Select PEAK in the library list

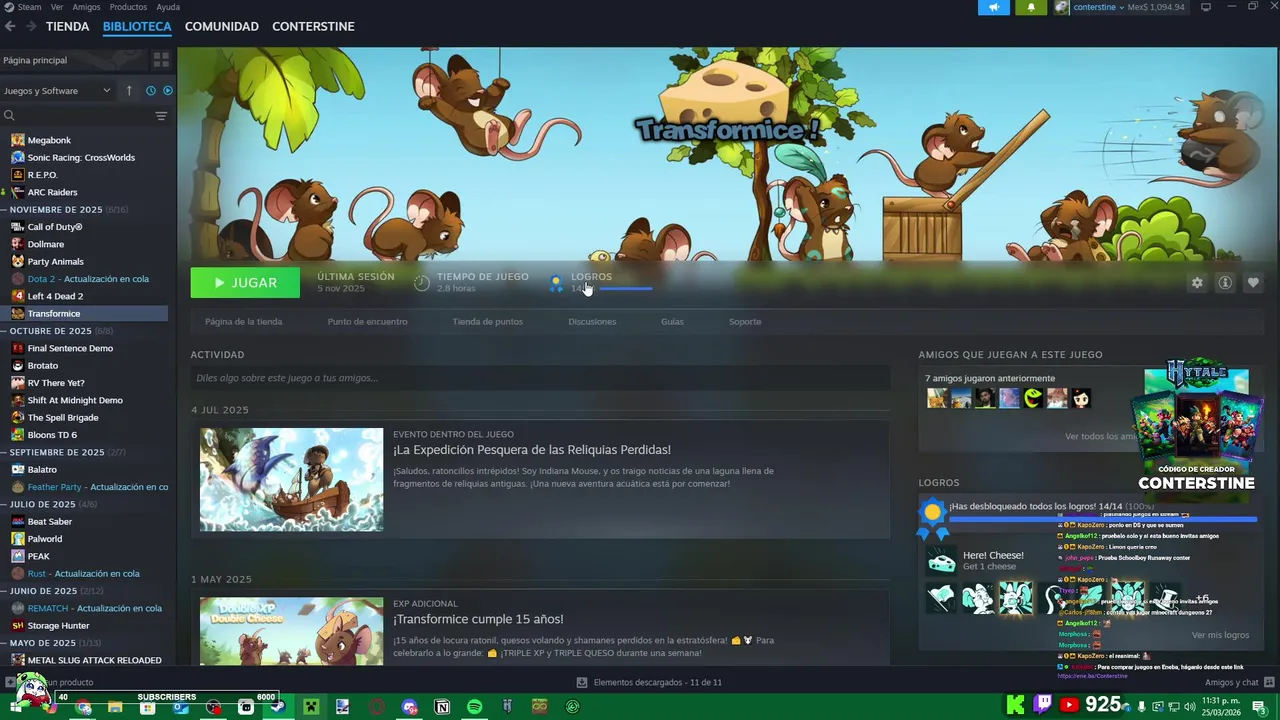point(38,556)
